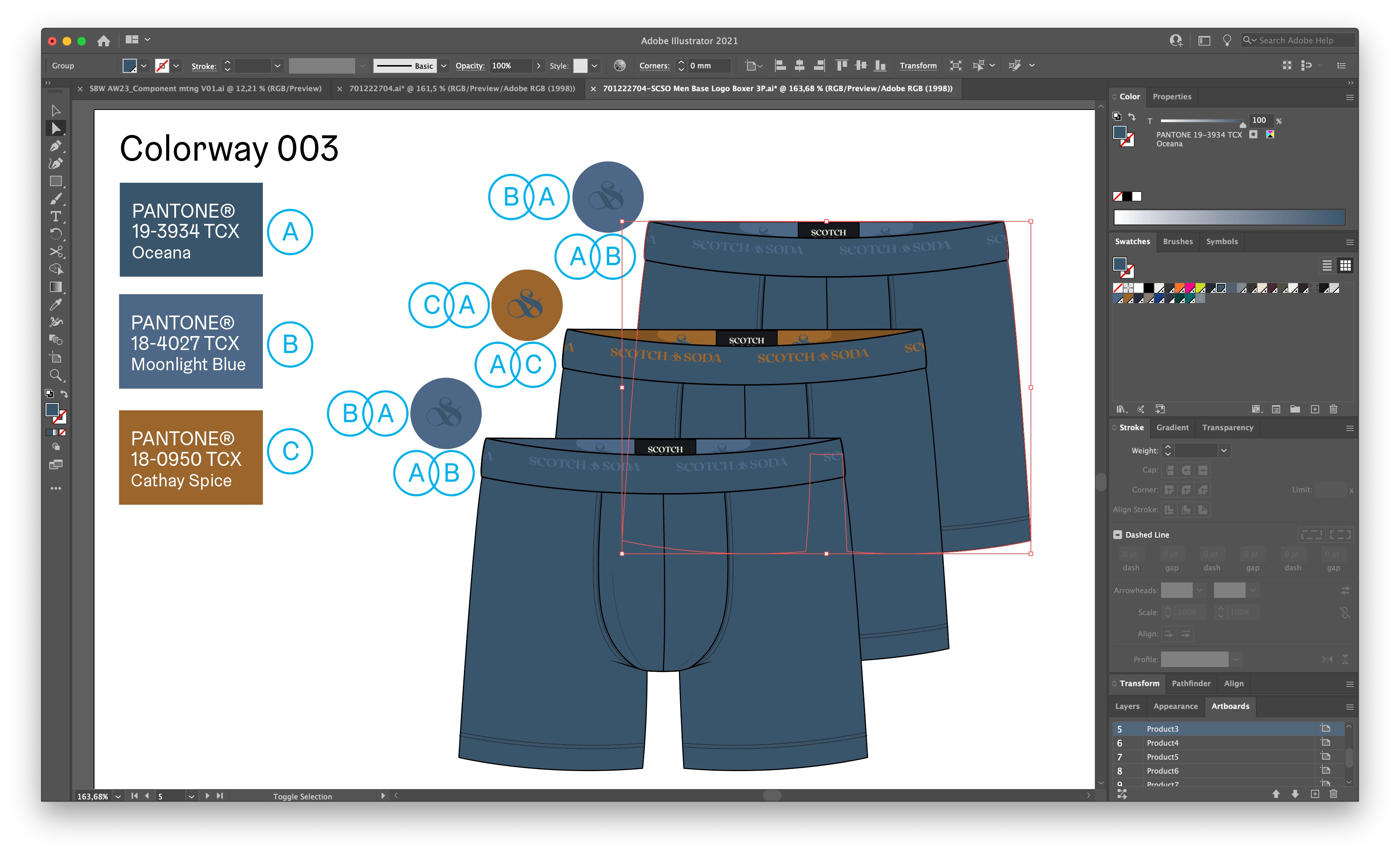Swap fill and stroke in toolbar

64,393
